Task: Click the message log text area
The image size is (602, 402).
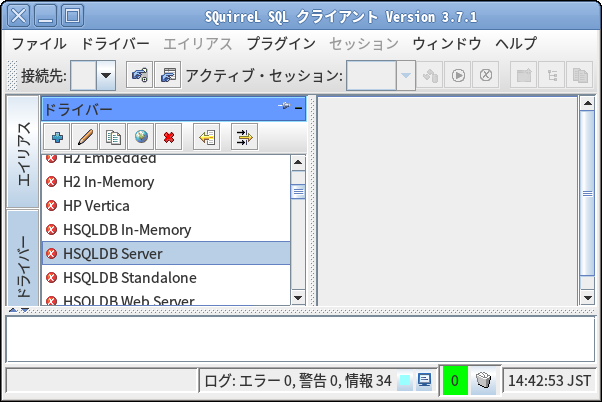Action: [300, 339]
